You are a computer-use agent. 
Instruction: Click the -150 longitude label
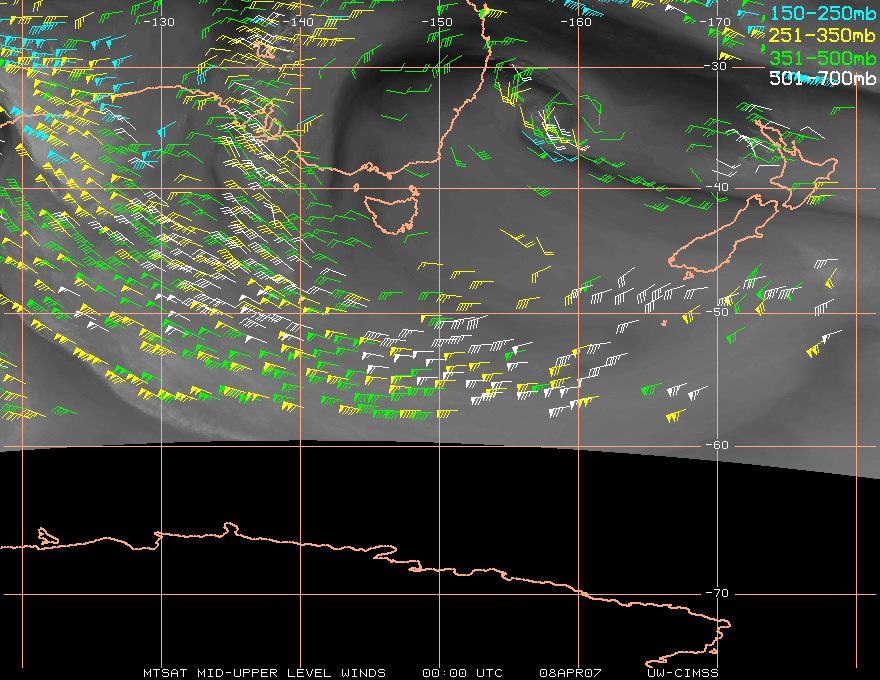pyautogui.click(x=437, y=22)
